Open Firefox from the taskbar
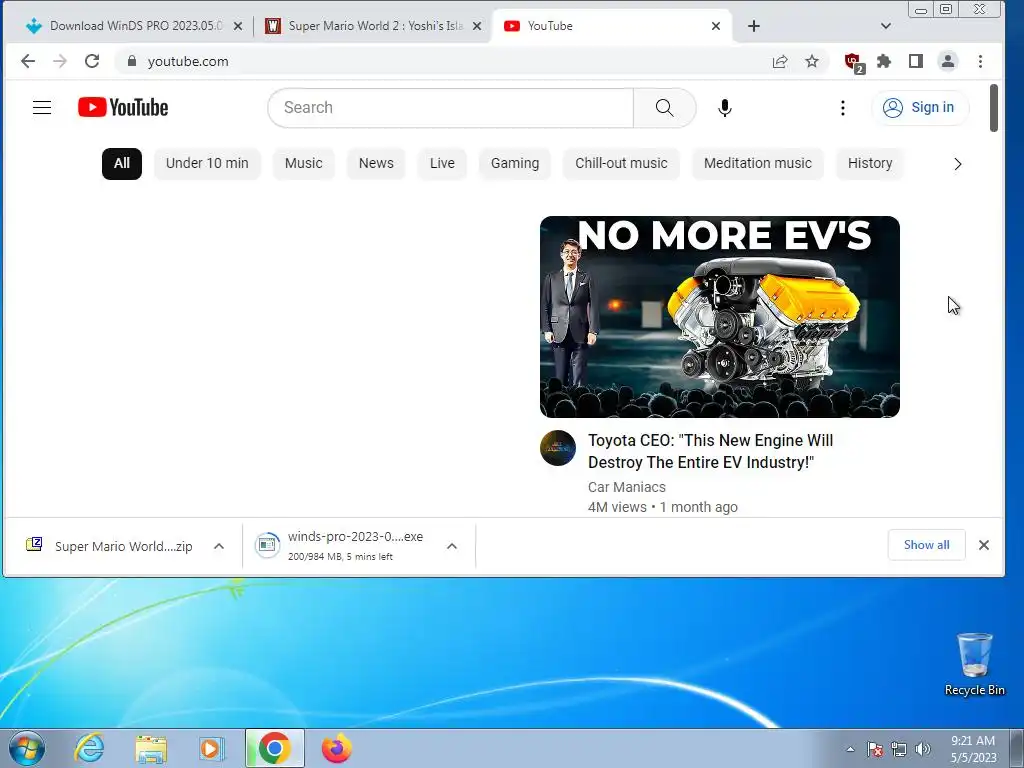Image resolution: width=1024 pixels, height=768 pixels. (336, 748)
